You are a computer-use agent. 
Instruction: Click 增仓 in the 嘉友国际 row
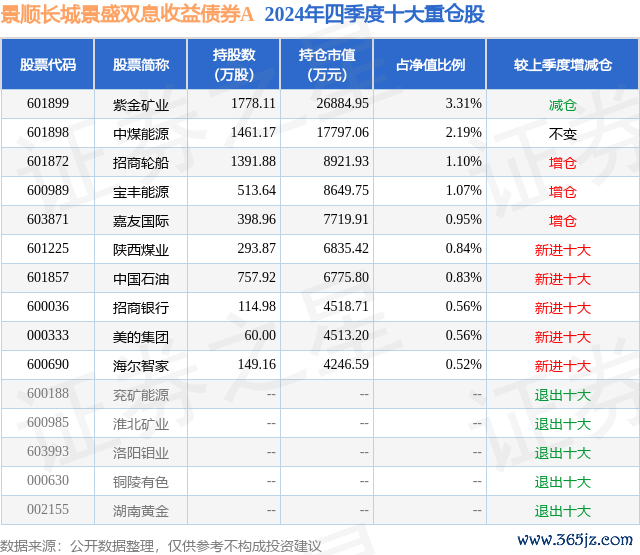click(562, 221)
